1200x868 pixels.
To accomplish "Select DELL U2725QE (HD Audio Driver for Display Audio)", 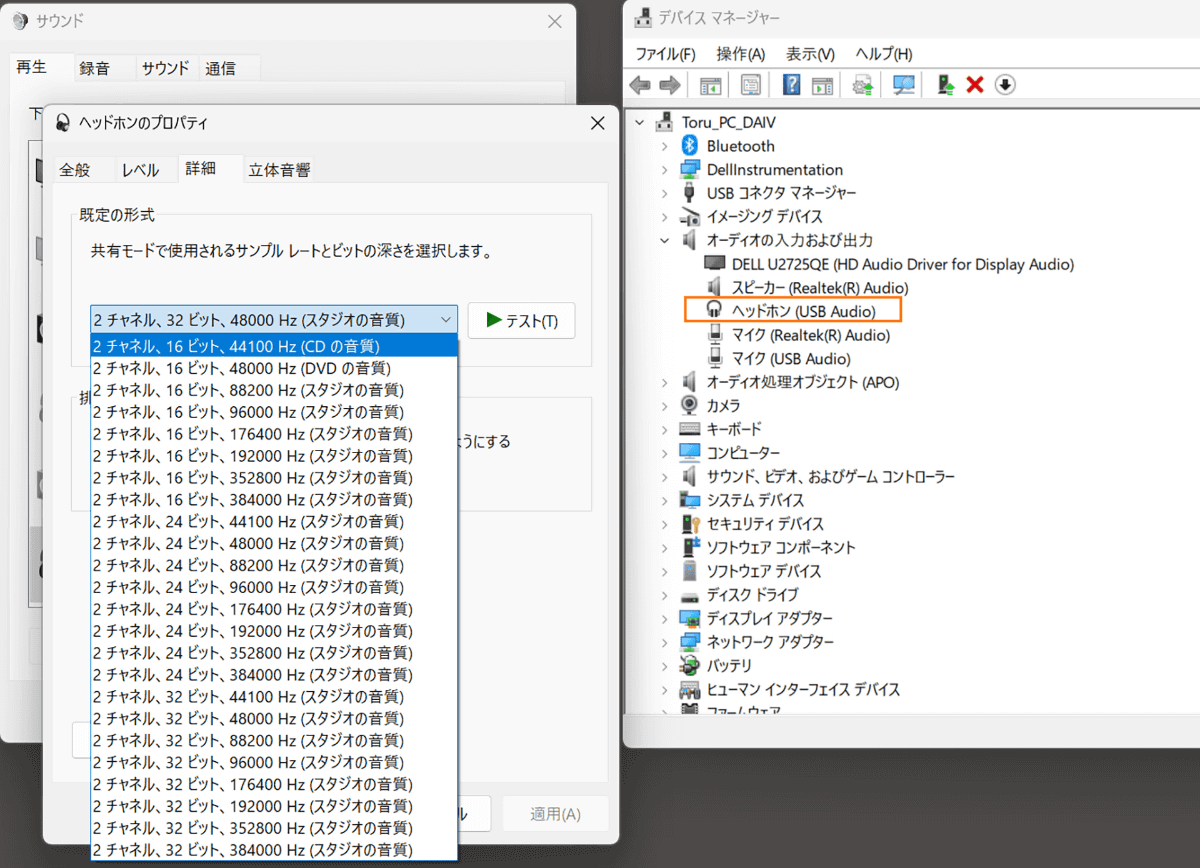I will (x=902, y=264).
